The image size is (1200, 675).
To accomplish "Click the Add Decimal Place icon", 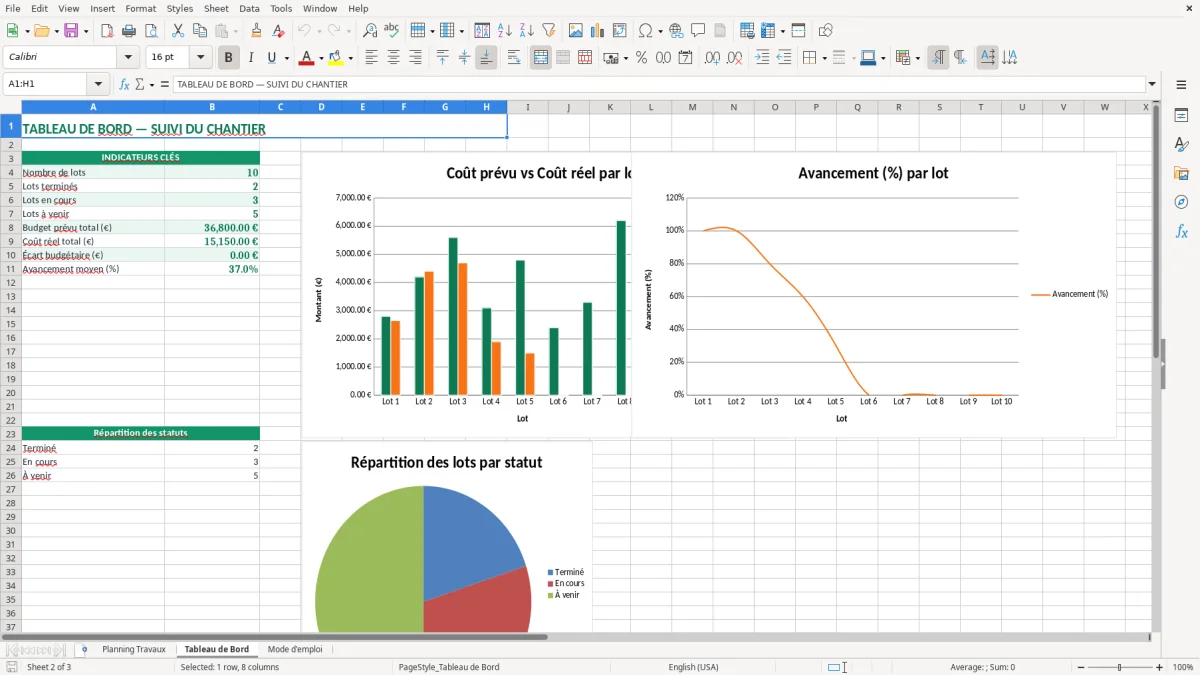I will [x=712, y=58].
